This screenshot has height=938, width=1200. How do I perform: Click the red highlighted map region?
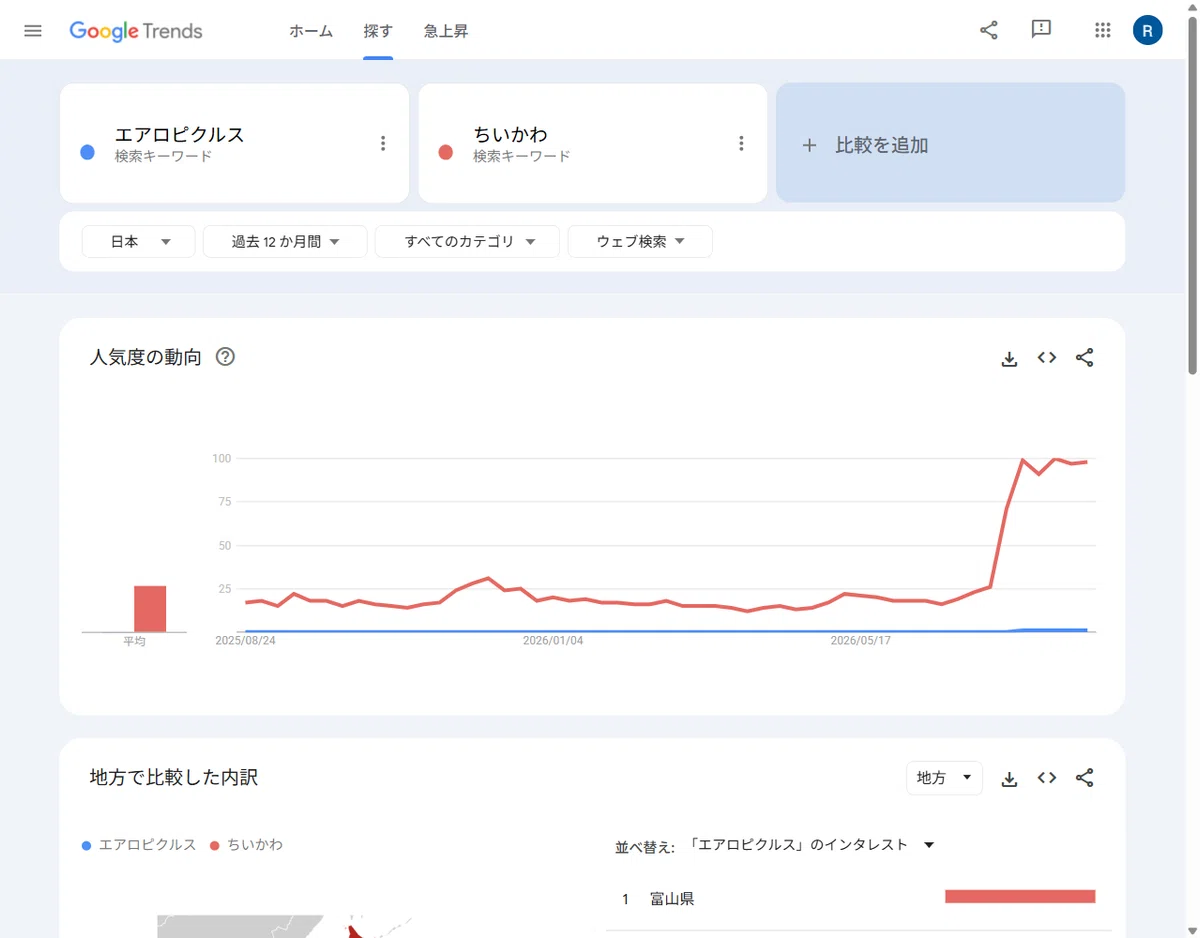pos(354,931)
